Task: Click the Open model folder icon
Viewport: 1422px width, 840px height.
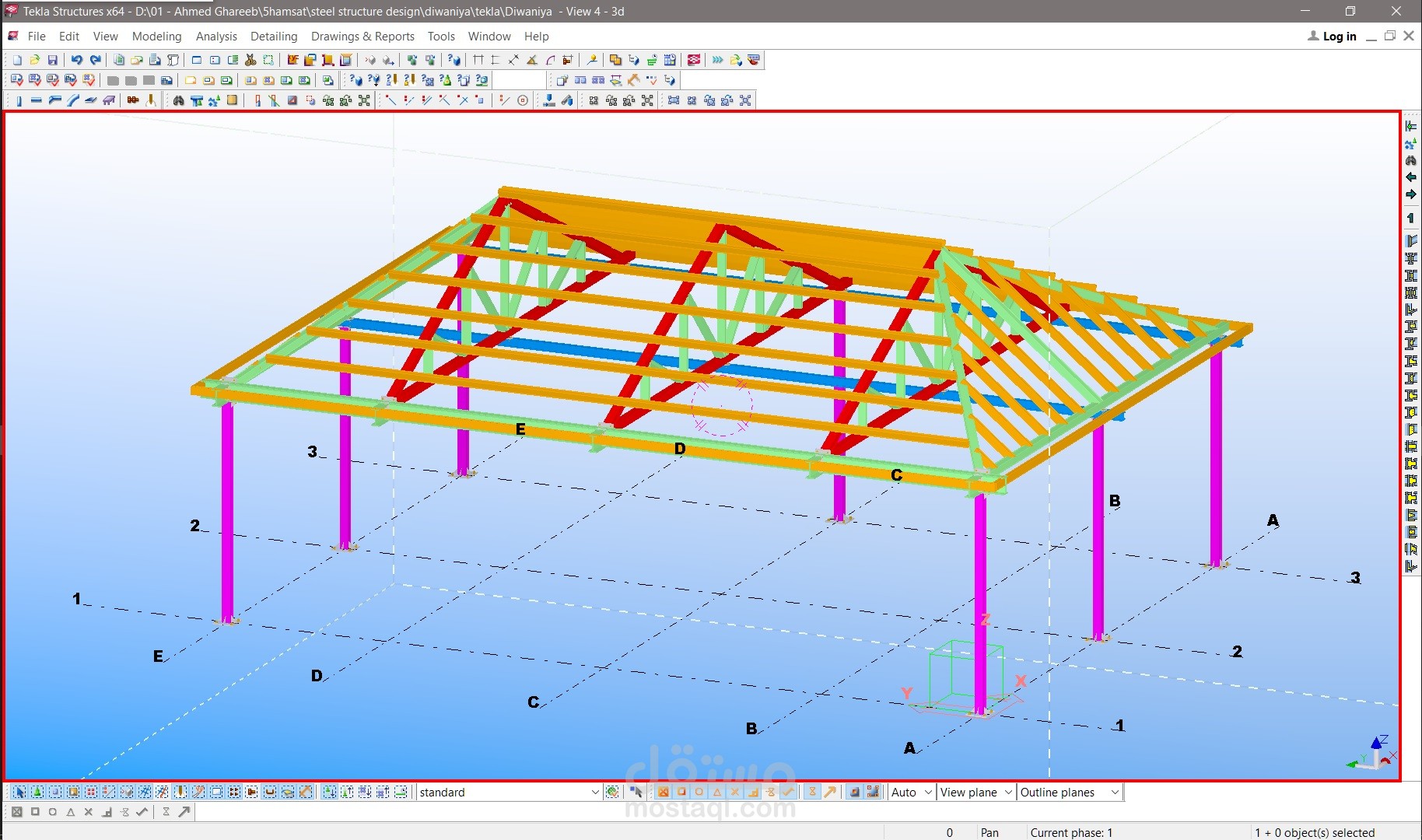Action: point(34,60)
